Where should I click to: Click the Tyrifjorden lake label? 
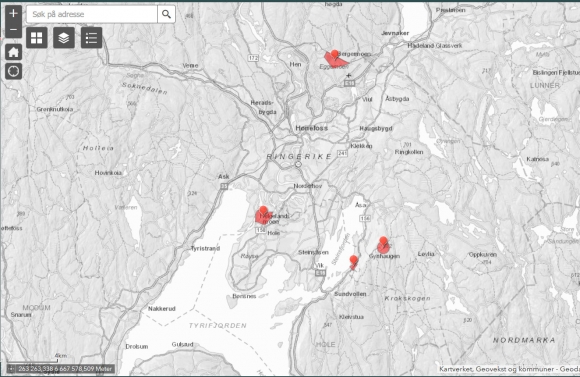(218, 326)
